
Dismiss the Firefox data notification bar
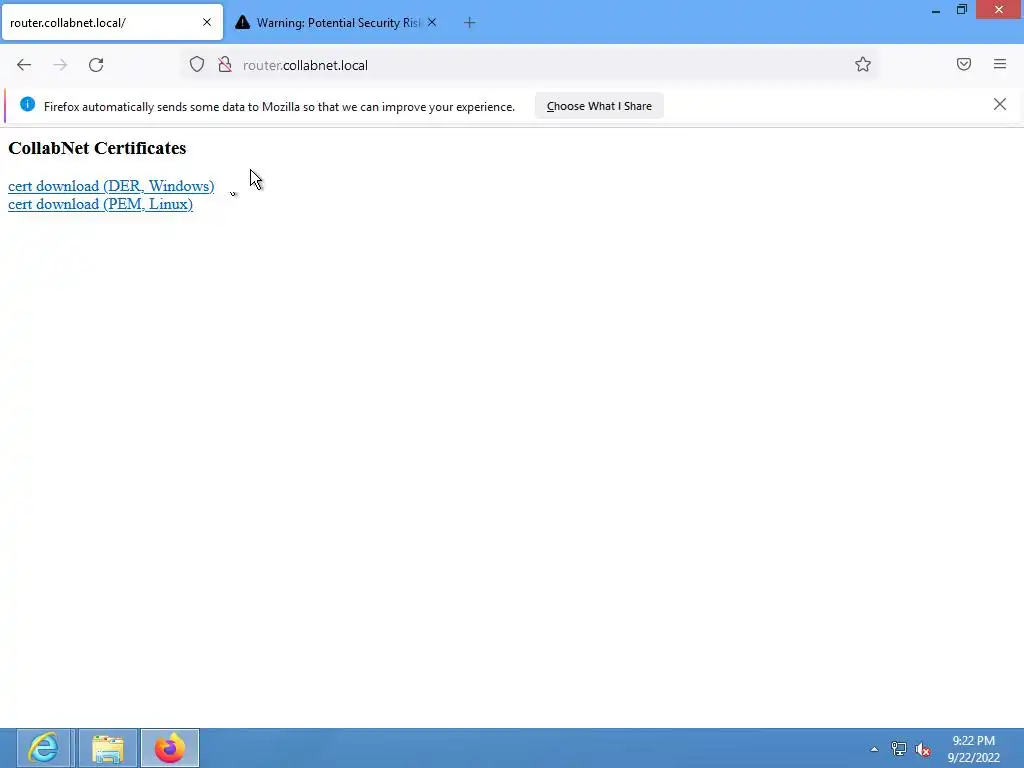[x=1000, y=104]
